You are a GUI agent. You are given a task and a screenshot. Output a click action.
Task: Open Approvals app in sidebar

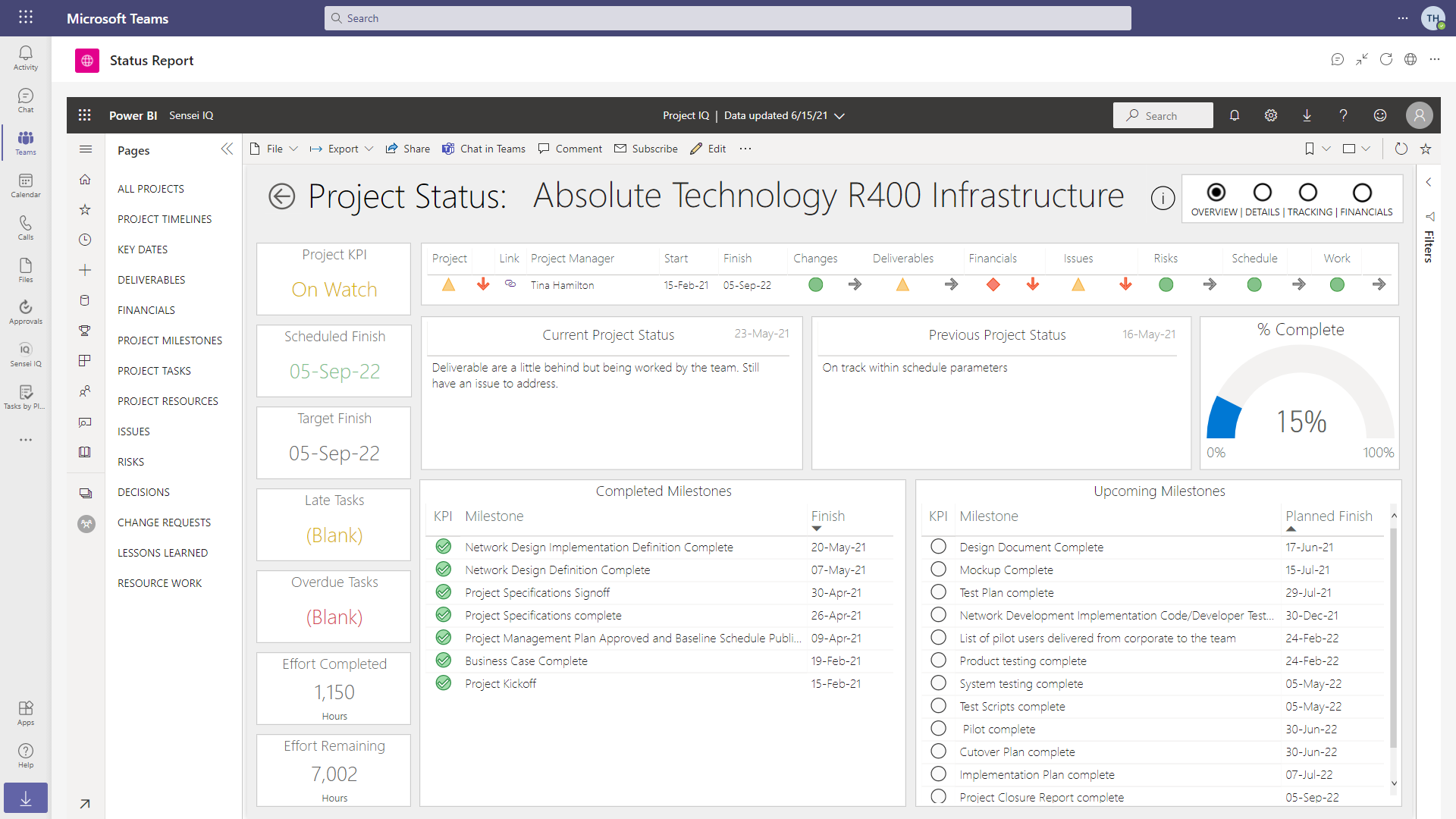tap(26, 312)
